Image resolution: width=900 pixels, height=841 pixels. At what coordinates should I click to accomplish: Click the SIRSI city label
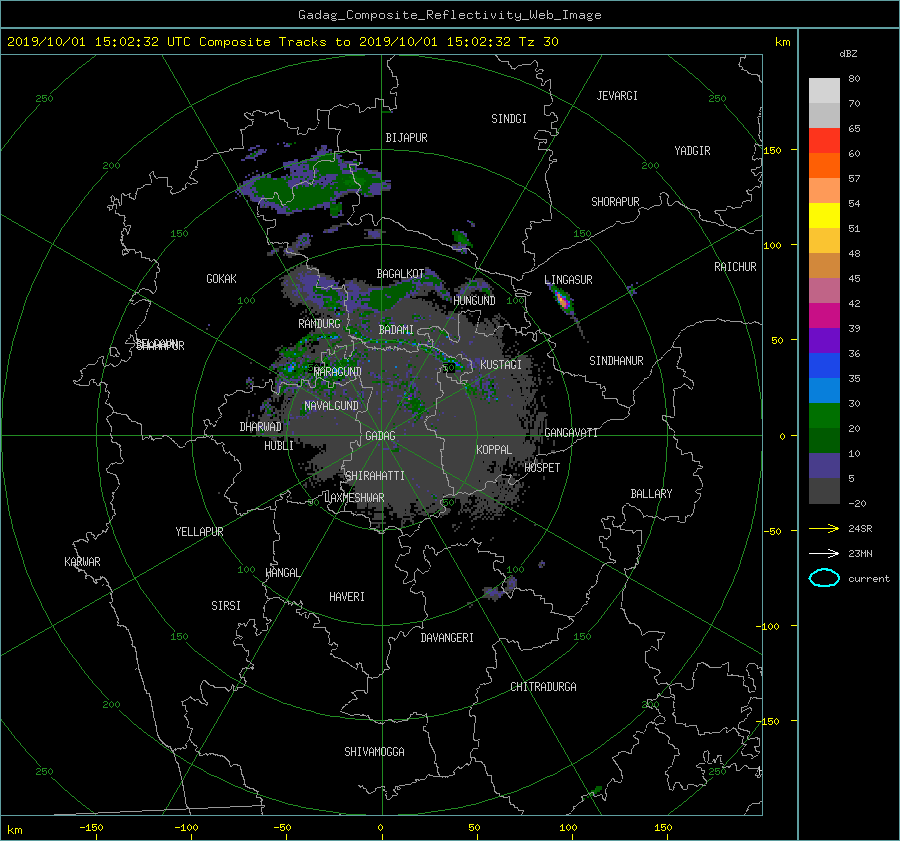[x=226, y=606]
